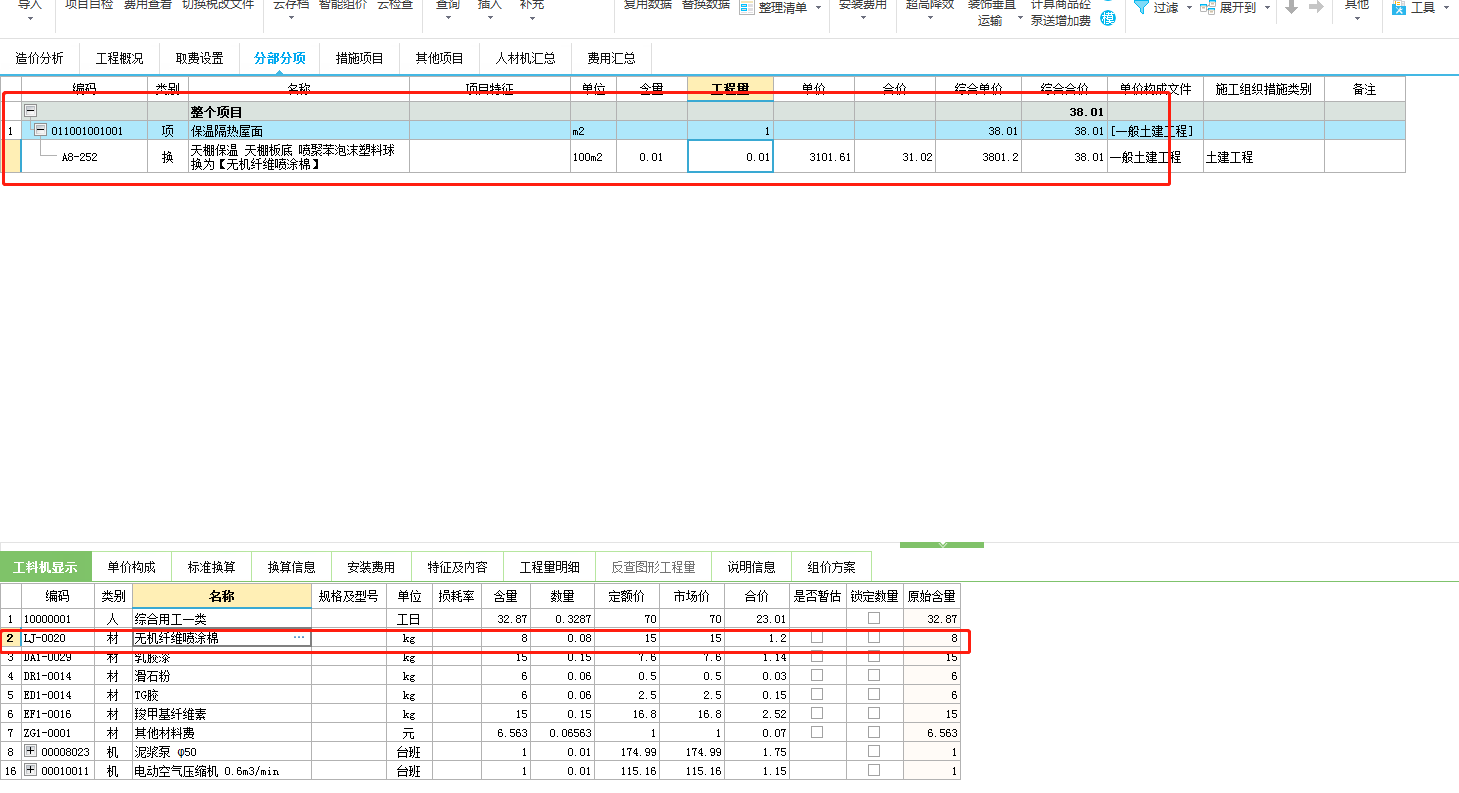Click the 无机纤维喷涂棉 name input field
1459x793 pixels.
coord(221,637)
